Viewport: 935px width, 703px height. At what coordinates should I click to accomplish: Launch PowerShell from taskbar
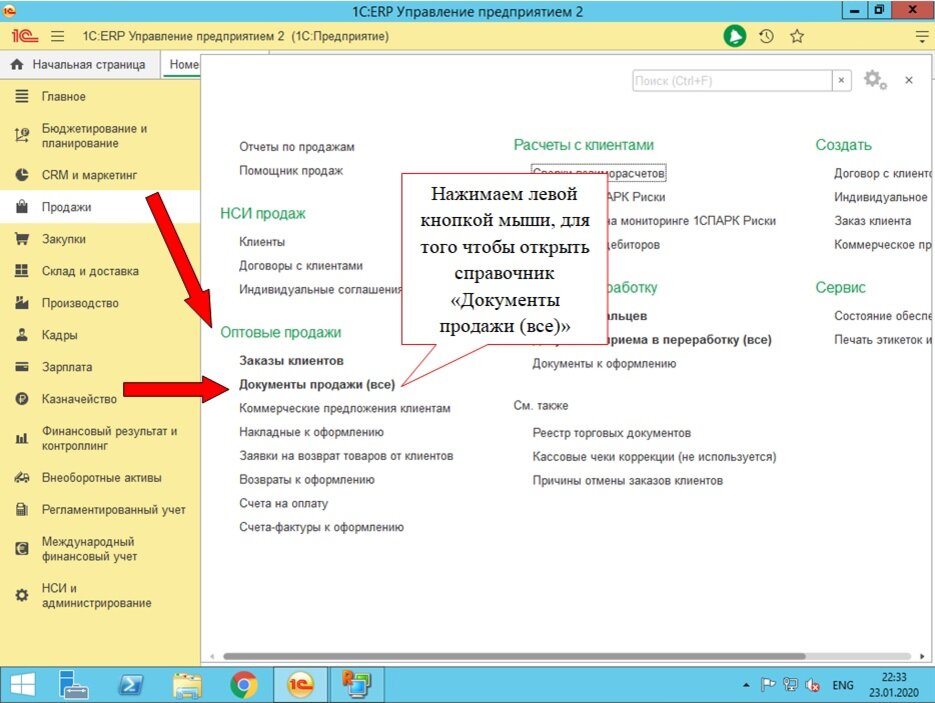point(130,685)
